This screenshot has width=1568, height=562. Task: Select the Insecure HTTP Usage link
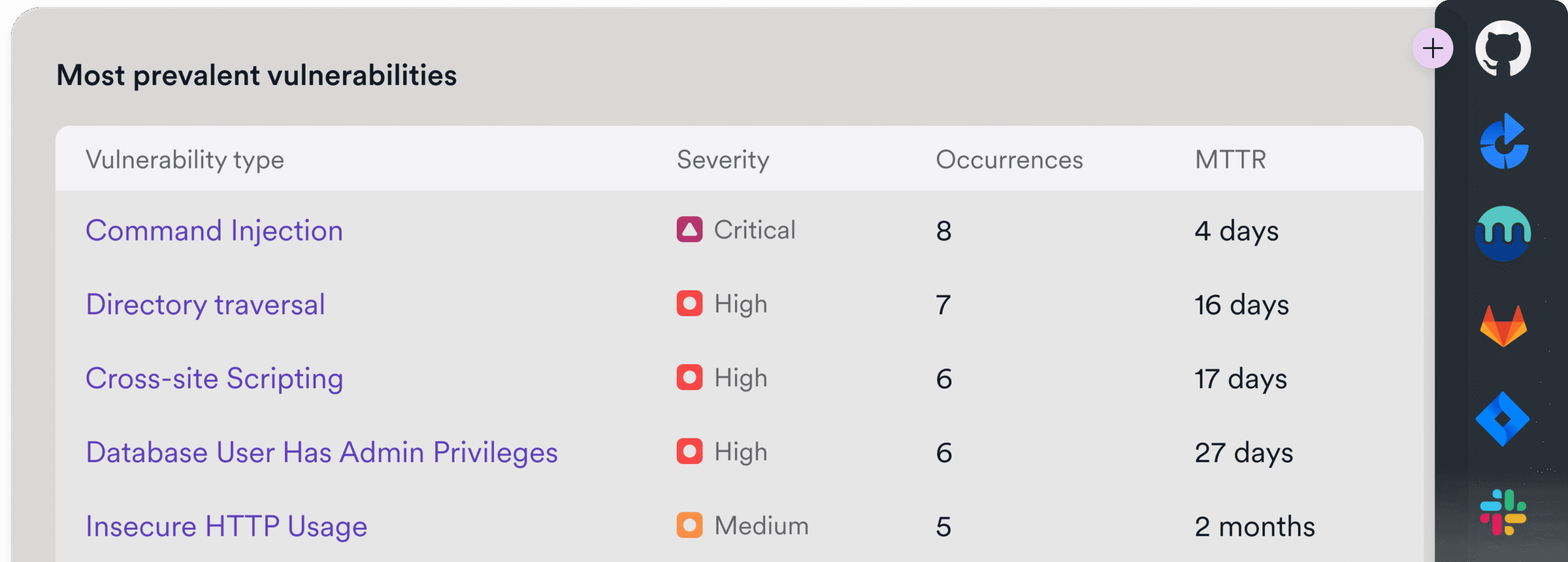[x=226, y=526]
